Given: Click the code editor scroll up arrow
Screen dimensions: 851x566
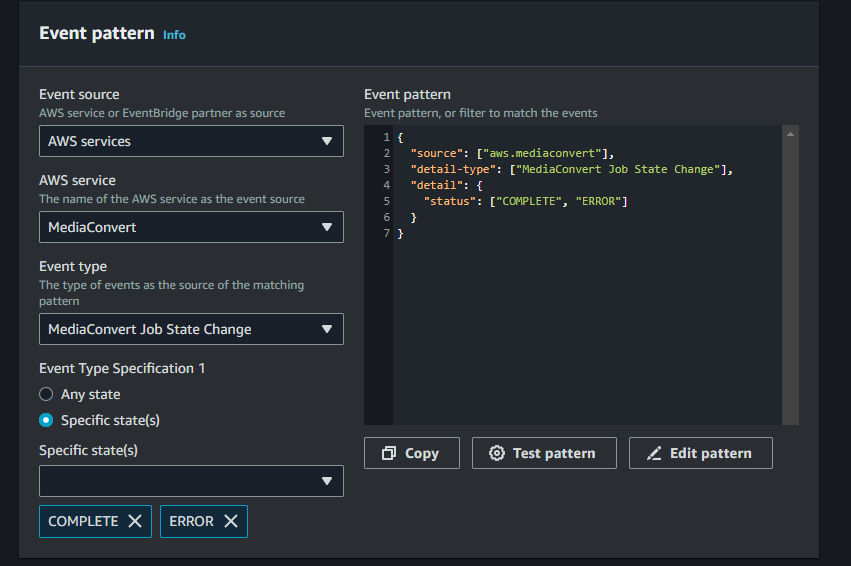Looking at the screenshot, I should (790, 134).
